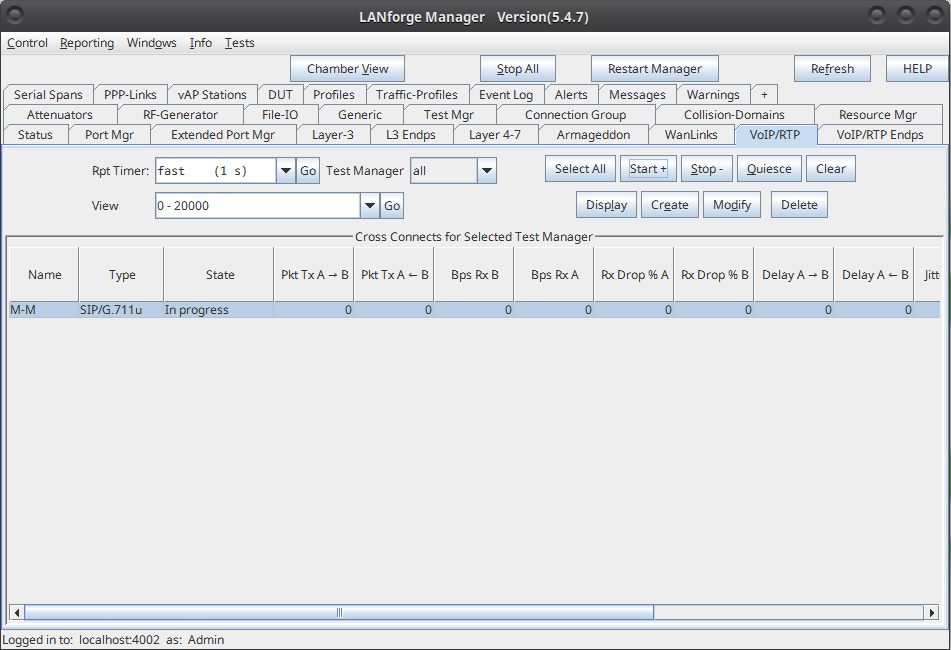The width and height of the screenshot is (951, 650).
Task: Select the DUT tab
Action: [280, 95]
